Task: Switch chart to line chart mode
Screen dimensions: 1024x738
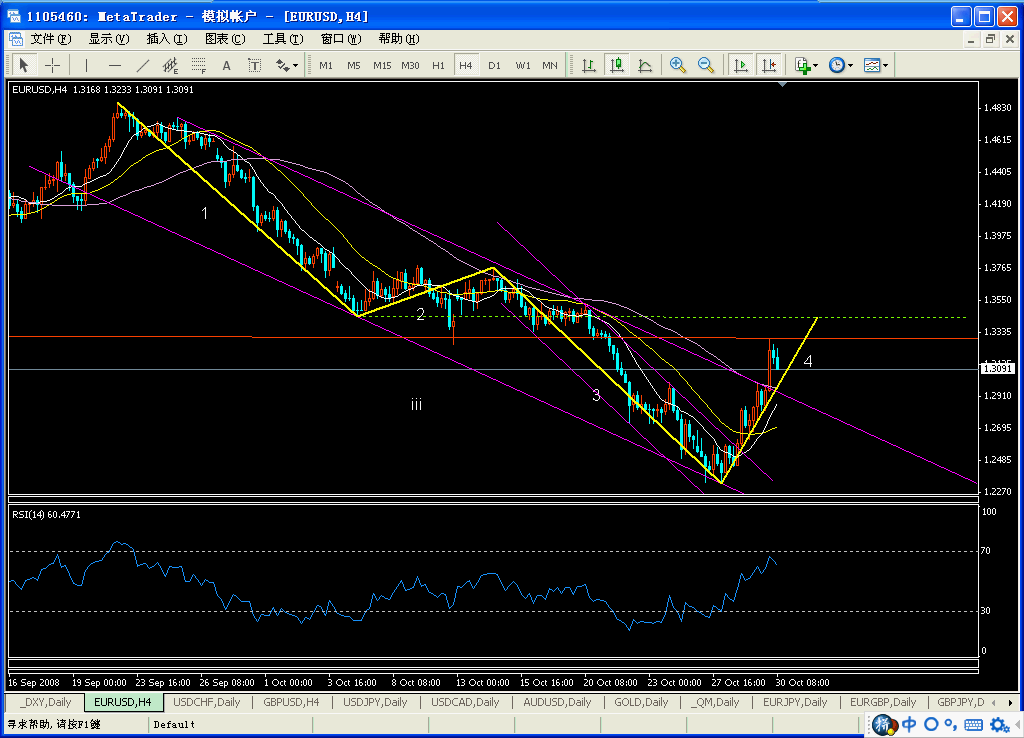Action: pos(645,65)
